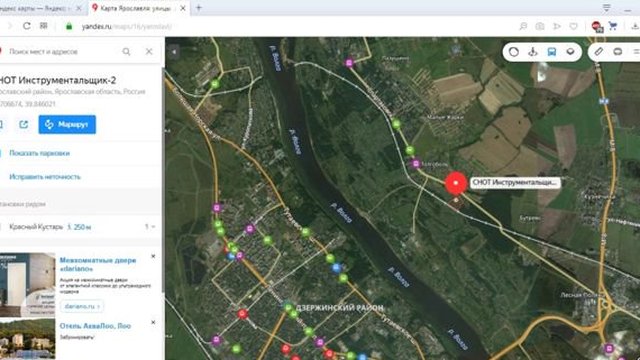This screenshot has height=360, width=640.
Task: Click the red adblock extension icon
Action: coord(597,26)
